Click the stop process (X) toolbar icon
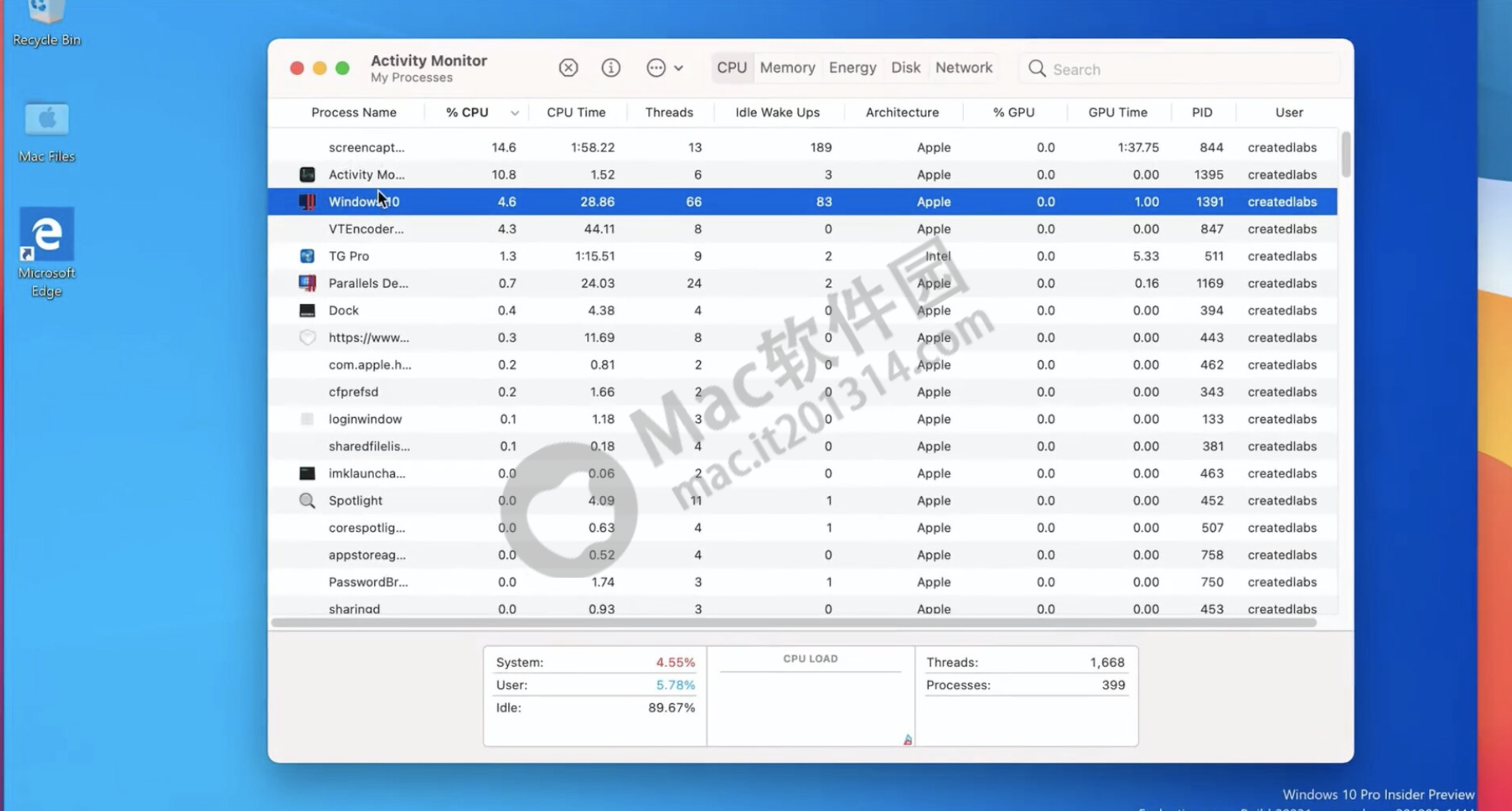Viewport: 1512px width, 811px height. click(x=568, y=68)
